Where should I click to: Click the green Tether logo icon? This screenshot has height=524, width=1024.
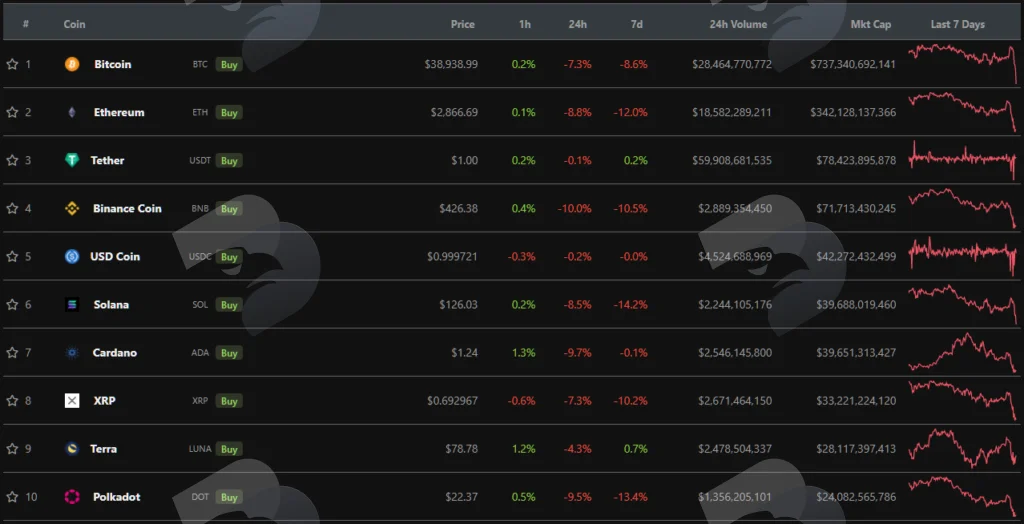[x=72, y=160]
